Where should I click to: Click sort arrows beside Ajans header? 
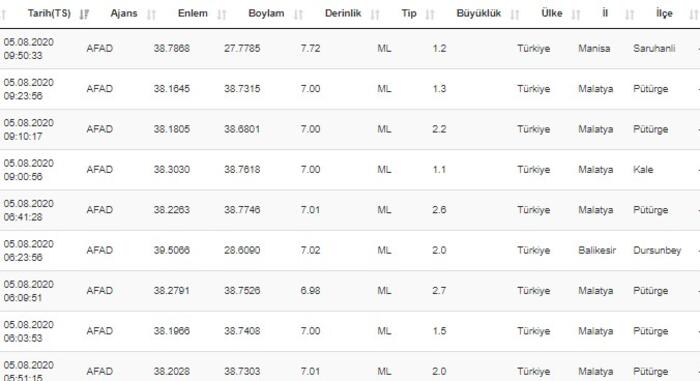(x=151, y=15)
